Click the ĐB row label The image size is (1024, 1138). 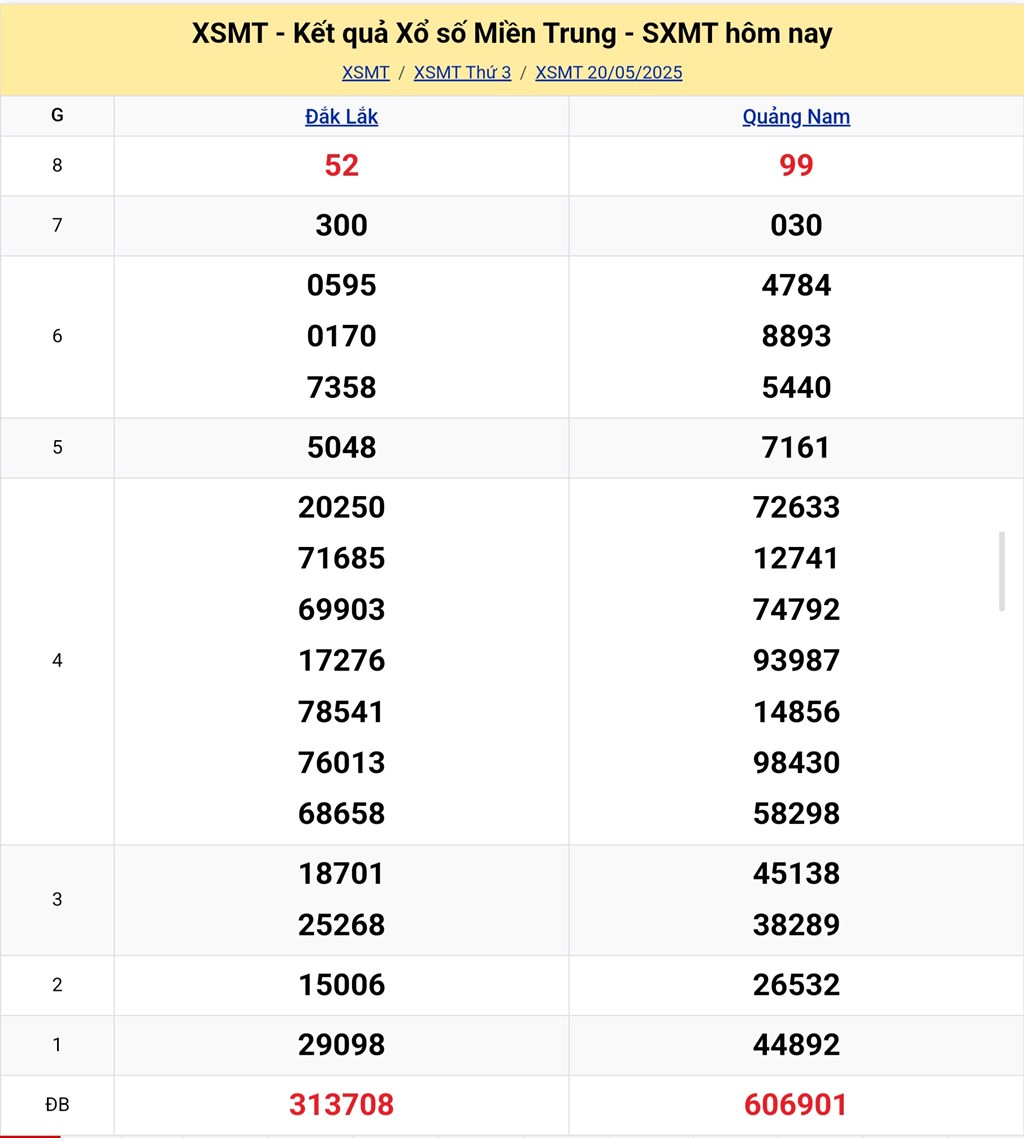(57, 1105)
